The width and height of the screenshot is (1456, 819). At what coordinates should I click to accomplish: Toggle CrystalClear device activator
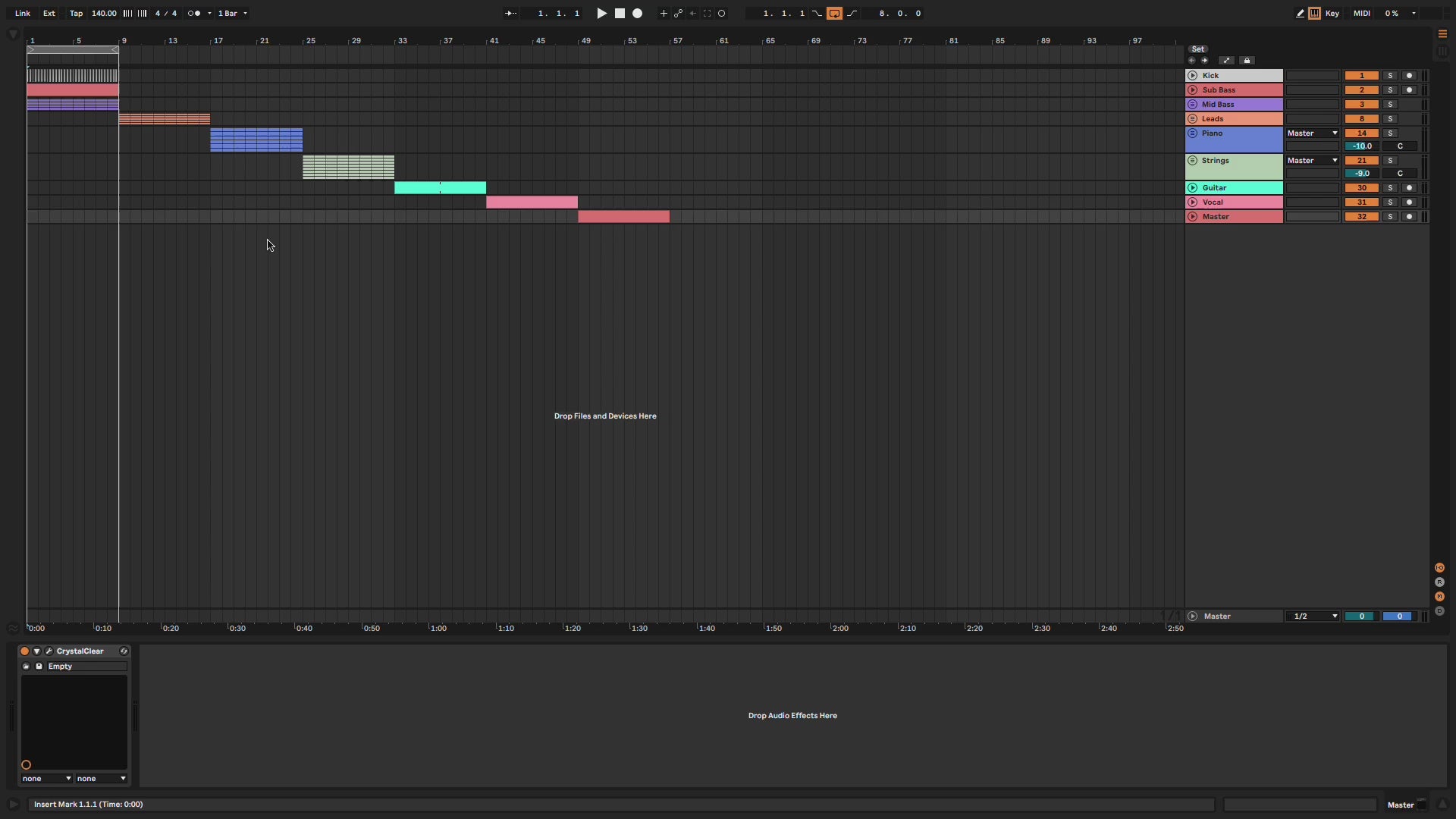(24, 651)
